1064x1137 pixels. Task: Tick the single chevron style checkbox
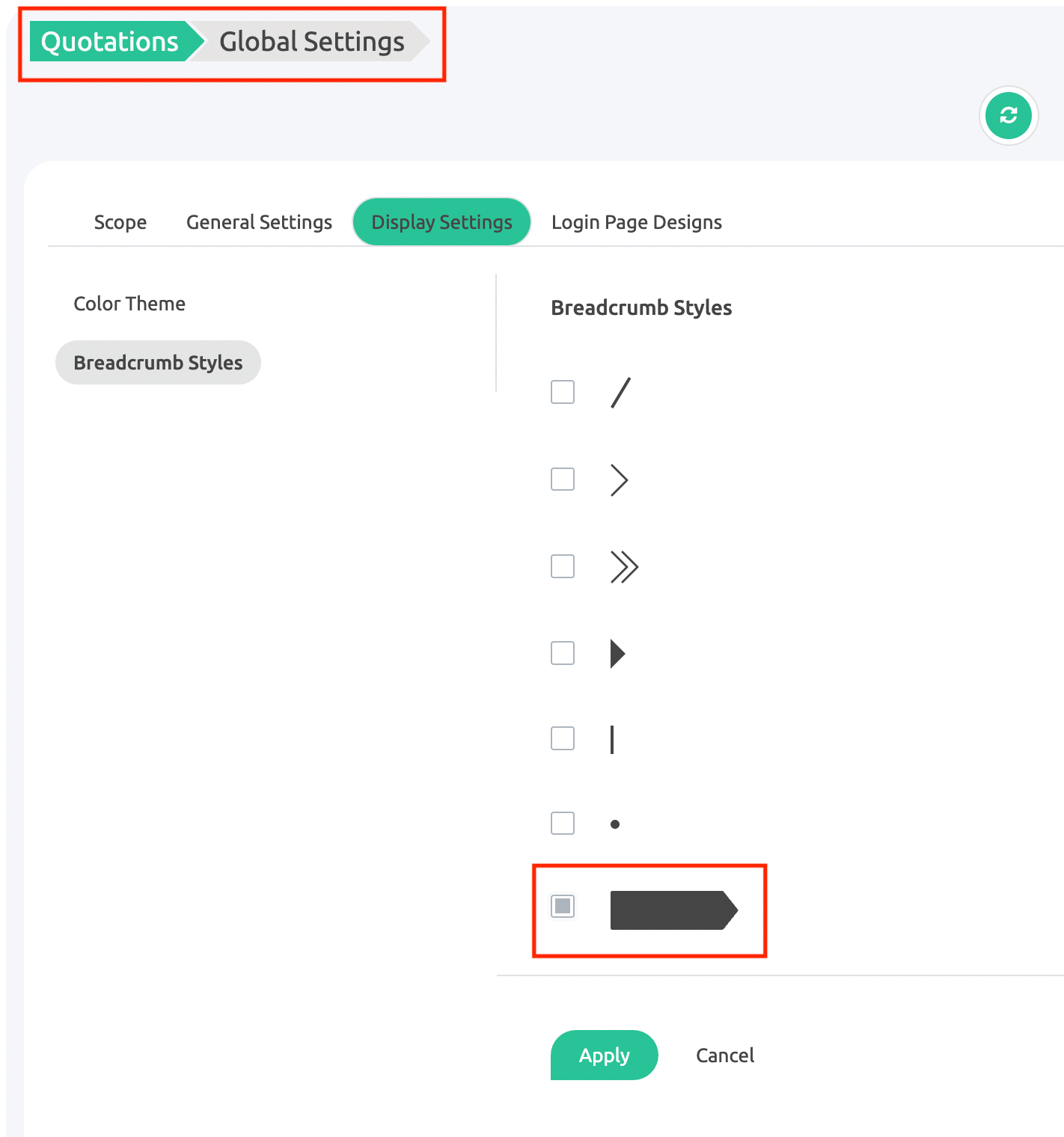point(563,479)
